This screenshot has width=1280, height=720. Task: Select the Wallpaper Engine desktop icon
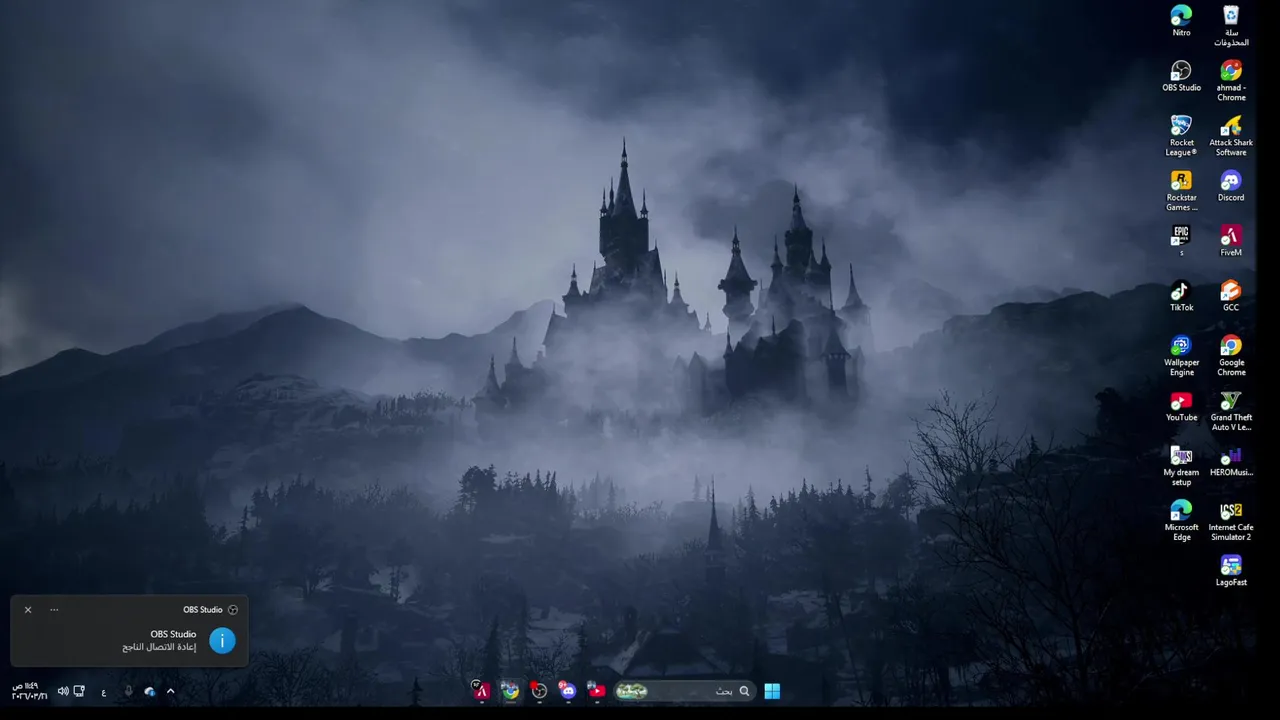pyautogui.click(x=1181, y=356)
